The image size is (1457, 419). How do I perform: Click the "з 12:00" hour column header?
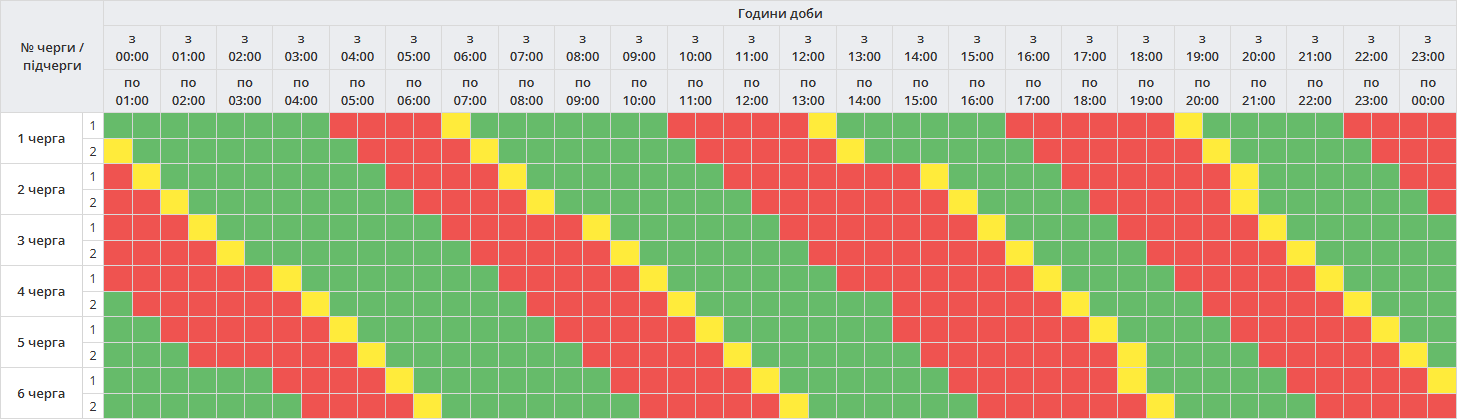pos(808,47)
